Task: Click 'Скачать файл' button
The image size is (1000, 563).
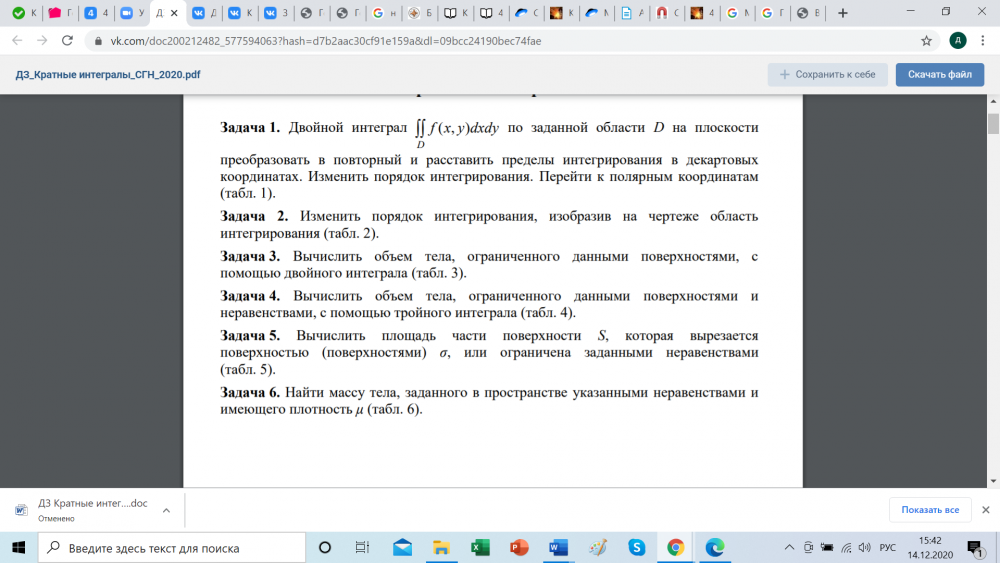Action: pos(939,75)
